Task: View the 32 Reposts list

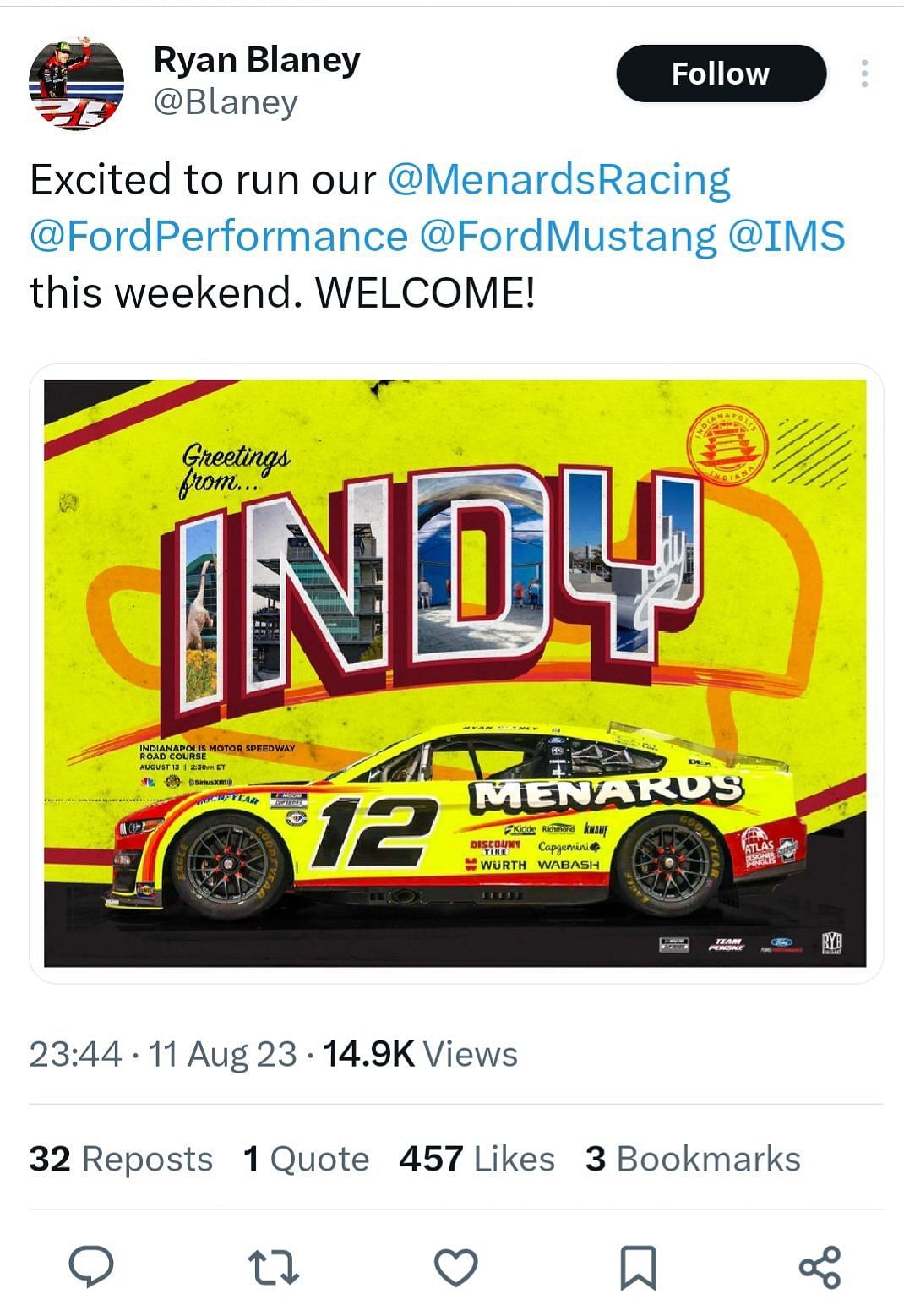Action: [121, 1159]
